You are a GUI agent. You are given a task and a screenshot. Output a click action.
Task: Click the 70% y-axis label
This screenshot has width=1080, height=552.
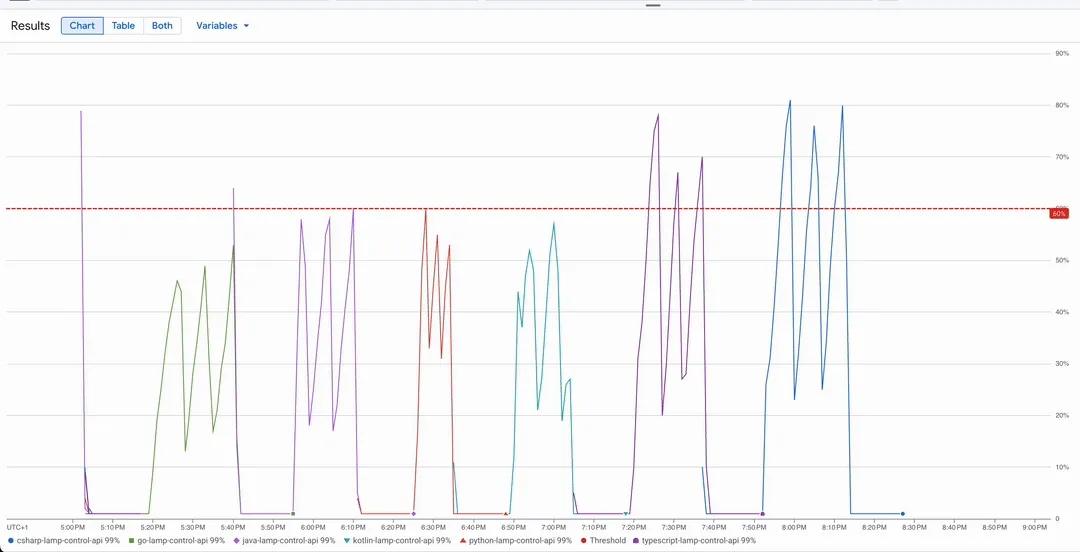[x=1061, y=157]
